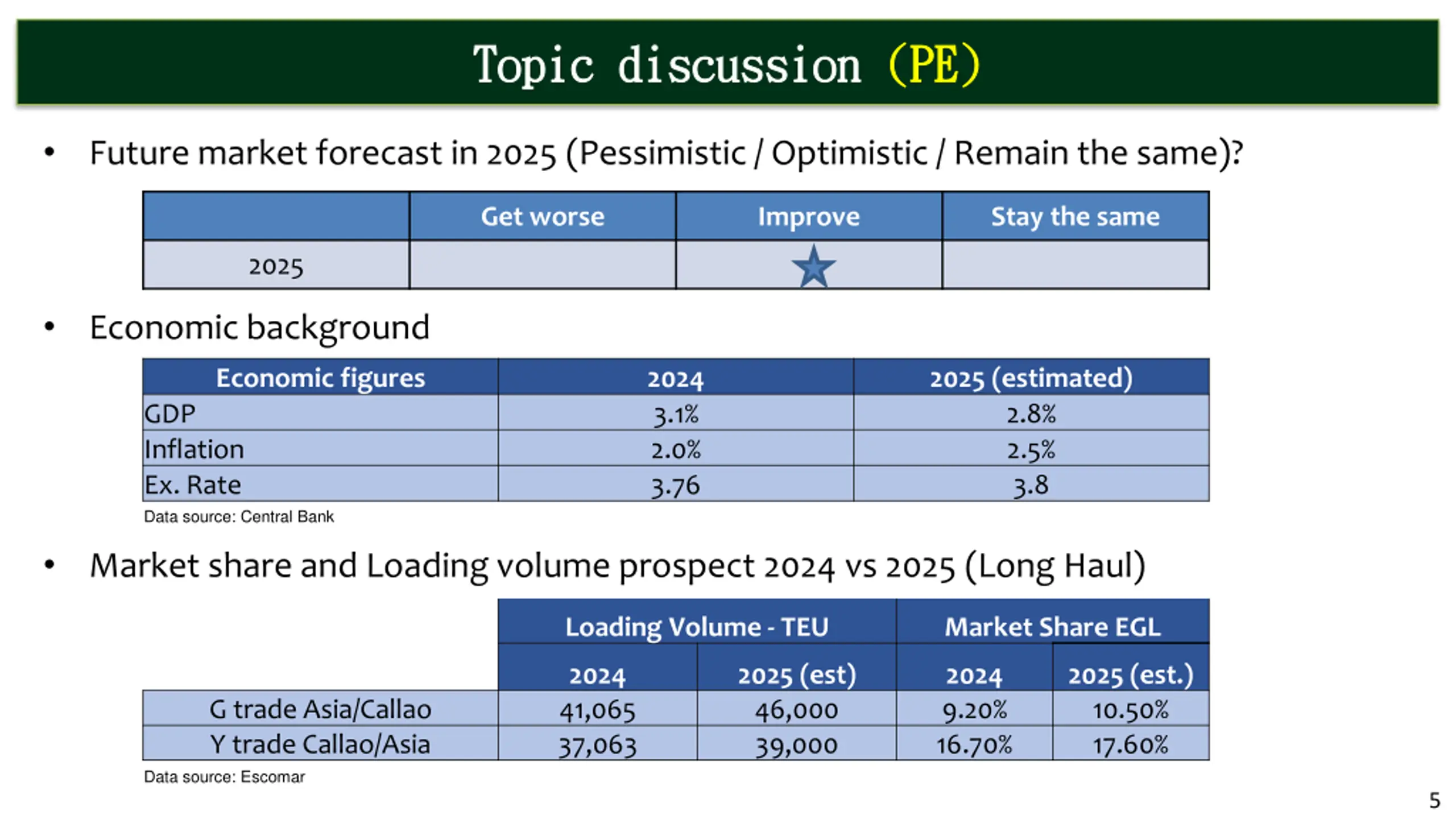This screenshot has width=1456, height=819.
Task: Click the Topic discussion (PE) title banner
Action: [x=727, y=63]
